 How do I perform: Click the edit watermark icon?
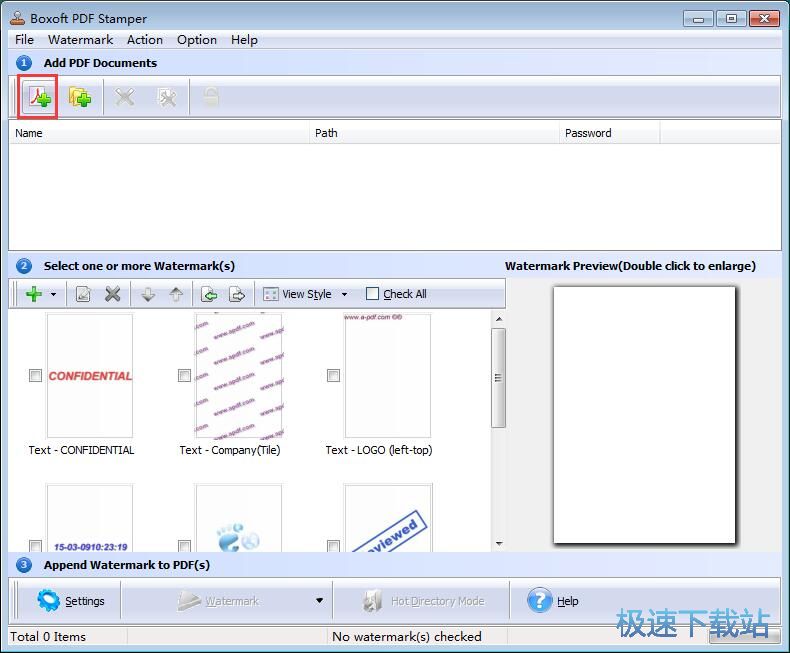pyautogui.click(x=84, y=294)
